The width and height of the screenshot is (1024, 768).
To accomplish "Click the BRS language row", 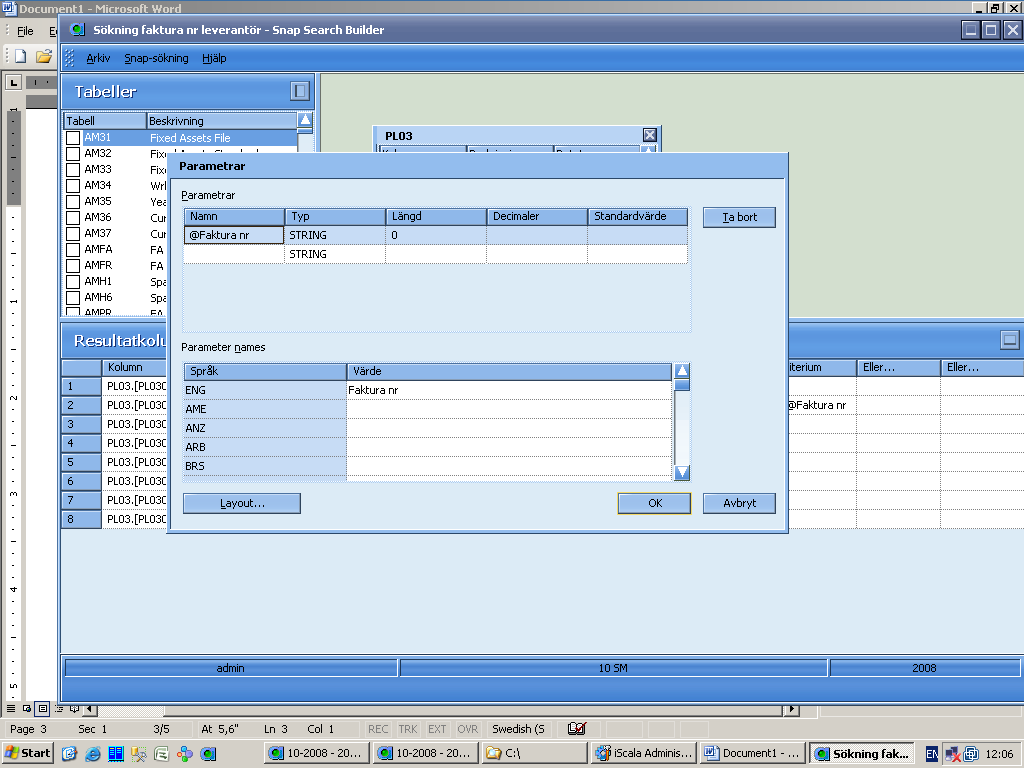I will pos(428,466).
